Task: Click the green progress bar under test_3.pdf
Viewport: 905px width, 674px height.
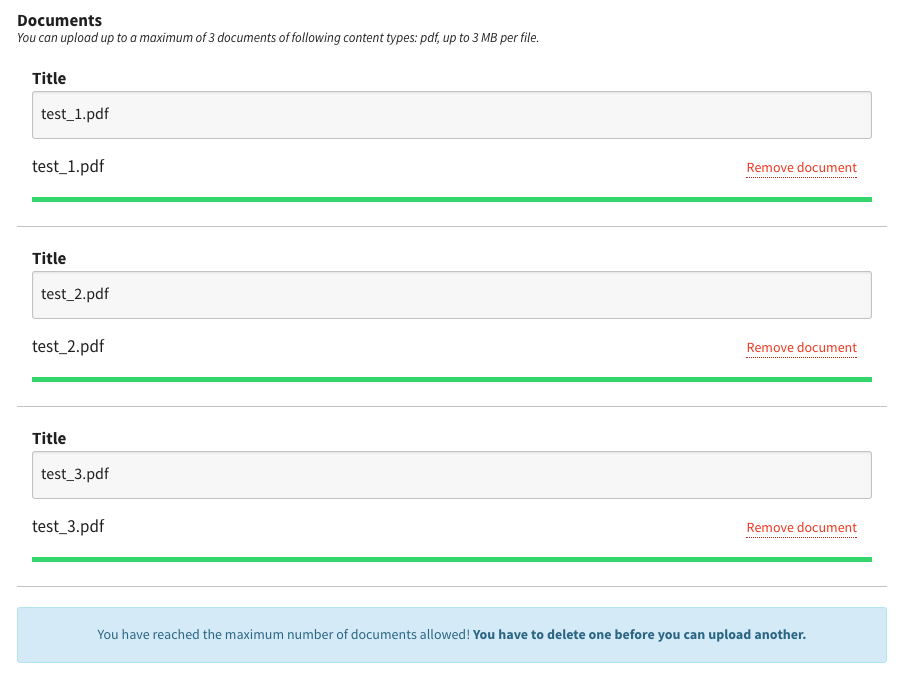Action: 451,560
